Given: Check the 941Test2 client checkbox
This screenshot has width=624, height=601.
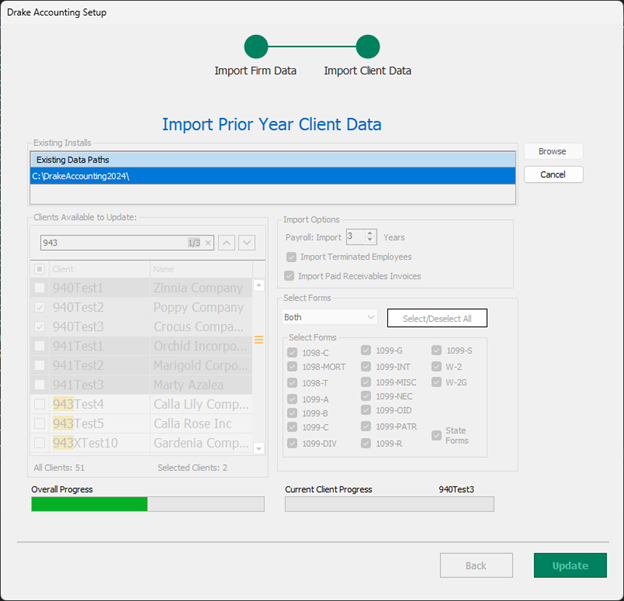Looking at the screenshot, I should [x=39, y=365].
